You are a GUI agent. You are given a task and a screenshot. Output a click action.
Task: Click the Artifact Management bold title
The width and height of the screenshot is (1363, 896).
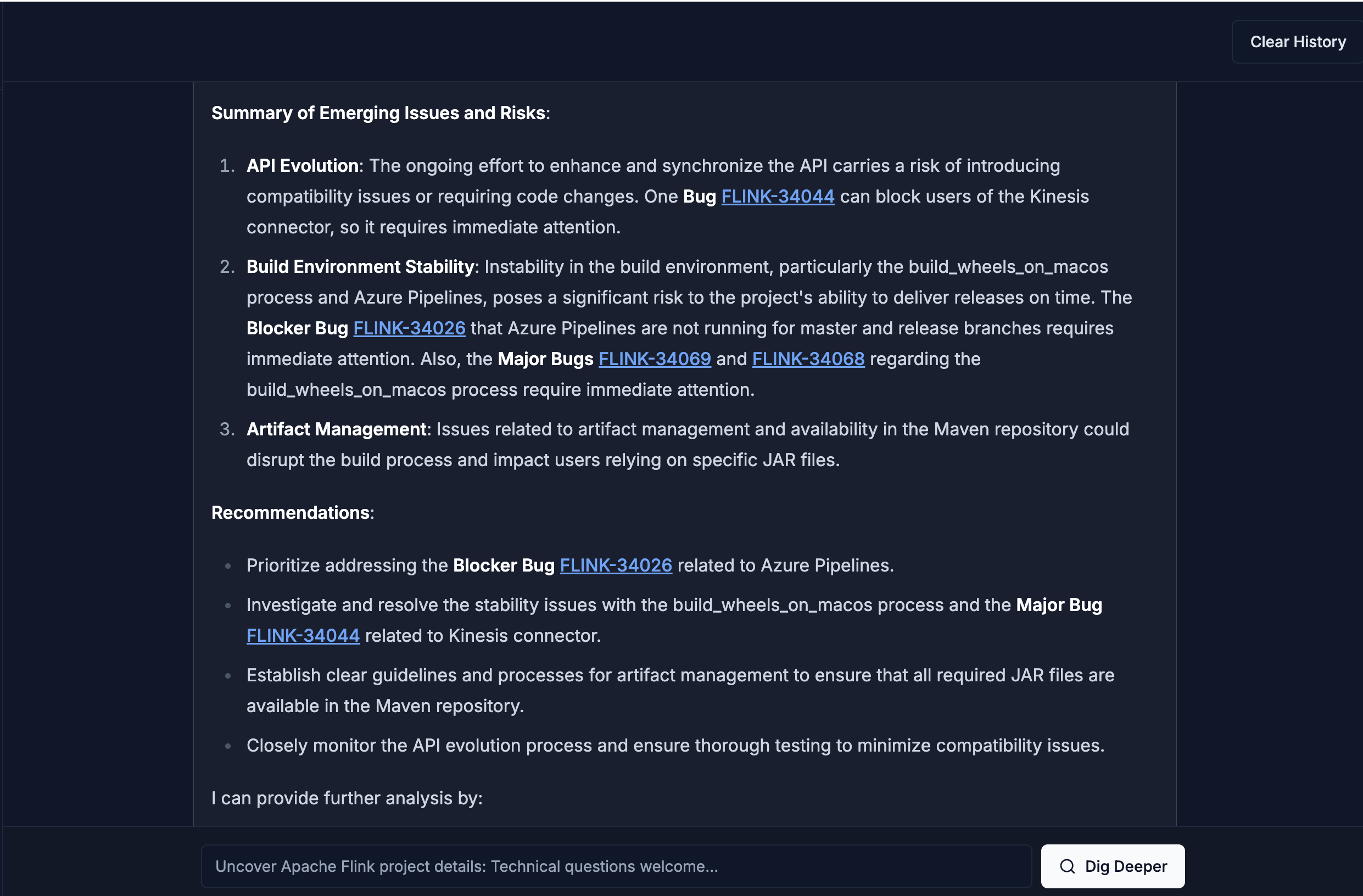[x=336, y=429]
